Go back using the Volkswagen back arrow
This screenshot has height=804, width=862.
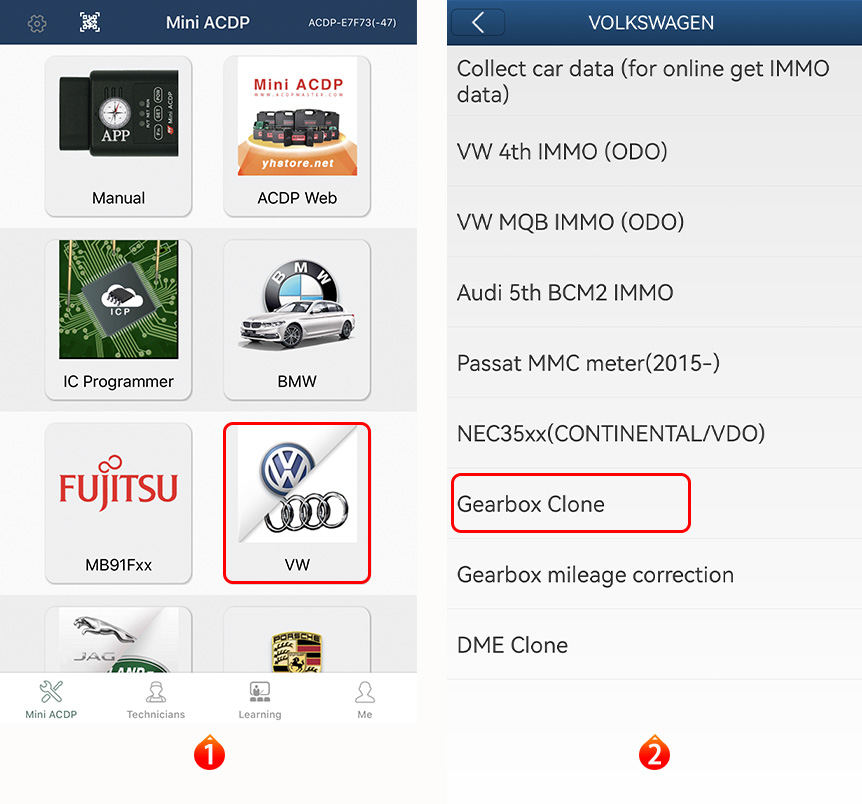point(478,23)
